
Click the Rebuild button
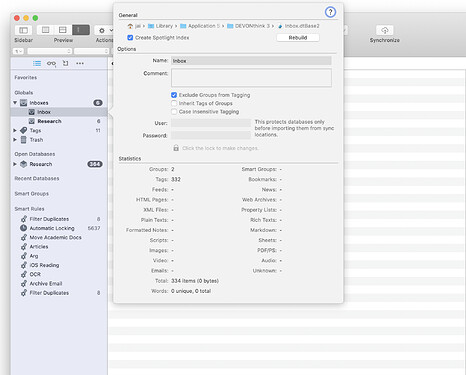pyautogui.click(x=298, y=38)
